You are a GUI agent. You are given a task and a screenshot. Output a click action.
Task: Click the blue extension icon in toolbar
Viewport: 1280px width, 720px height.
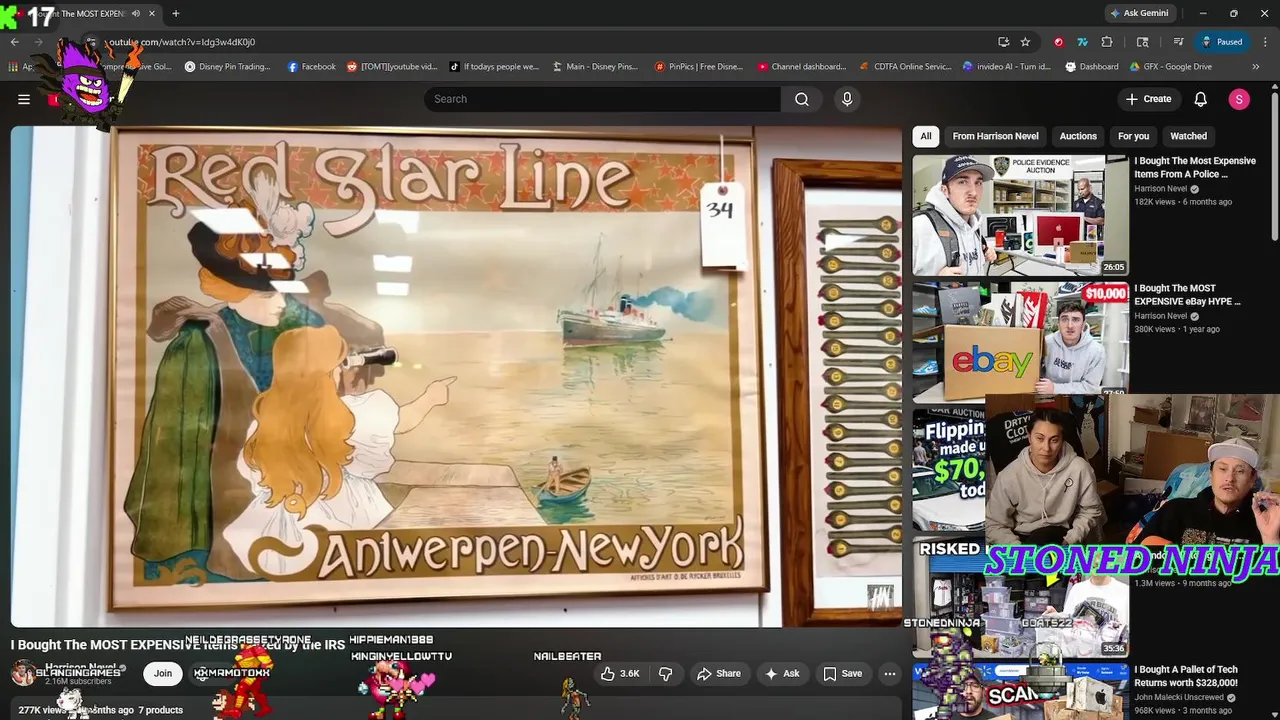click(x=1082, y=42)
